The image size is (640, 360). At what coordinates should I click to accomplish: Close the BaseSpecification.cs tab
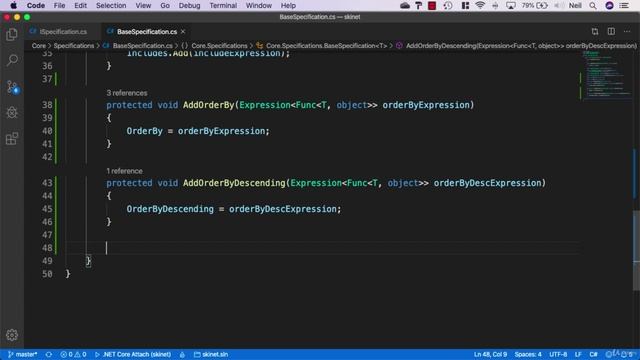tap(183, 31)
